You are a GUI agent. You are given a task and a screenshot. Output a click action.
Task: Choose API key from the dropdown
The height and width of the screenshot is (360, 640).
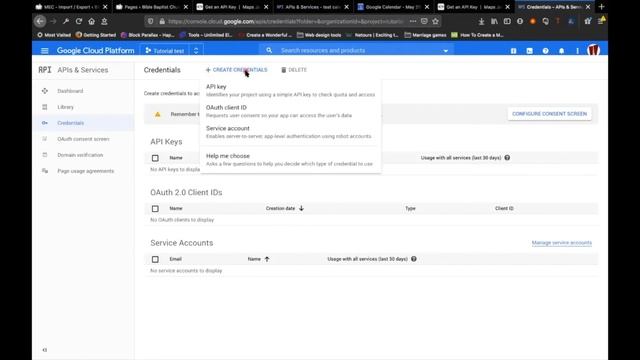(290, 90)
